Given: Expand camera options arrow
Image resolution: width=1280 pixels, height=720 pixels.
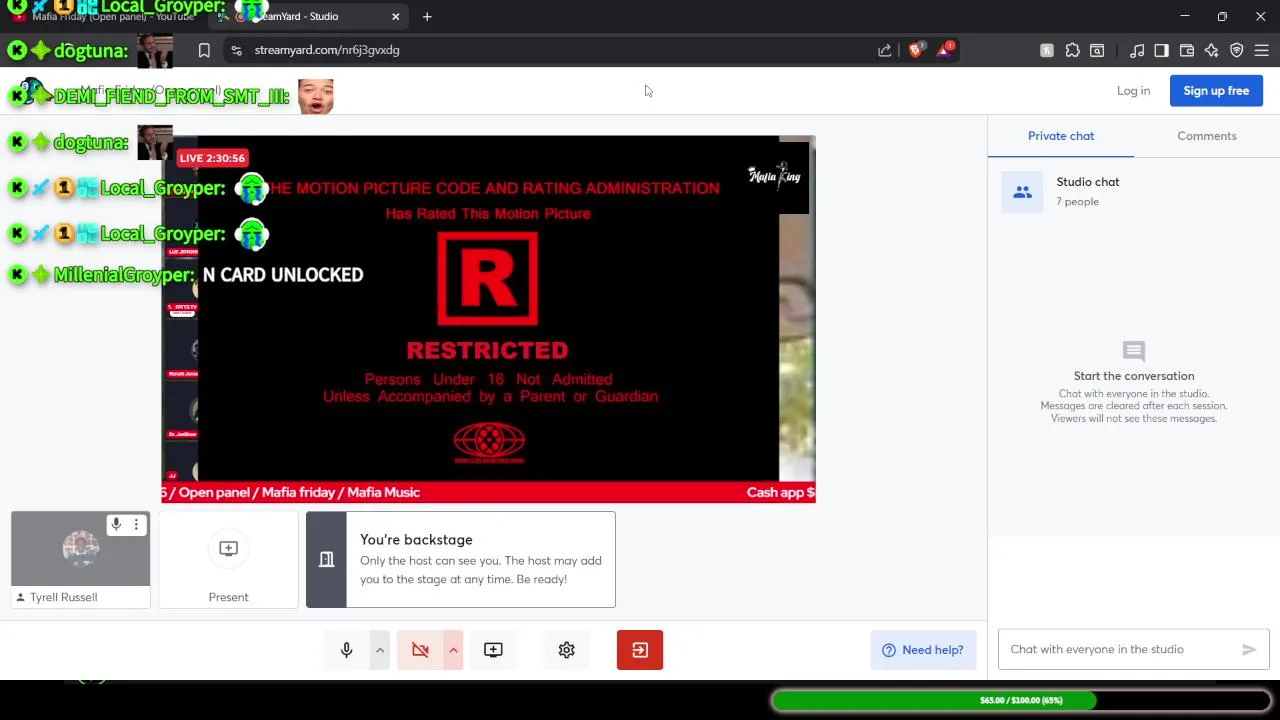Looking at the screenshot, I should pyautogui.click(x=453, y=650).
